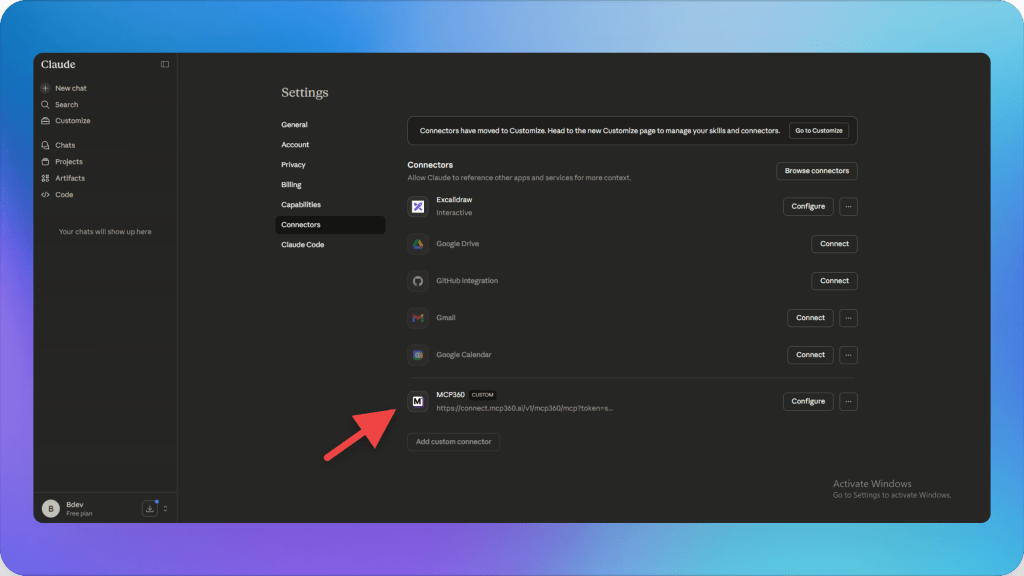Image resolution: width=1024 pixels, height=576 pixels.
Task: Configure the Excalidraw connector
Action: pyautogui.click(x=808, y=206)
